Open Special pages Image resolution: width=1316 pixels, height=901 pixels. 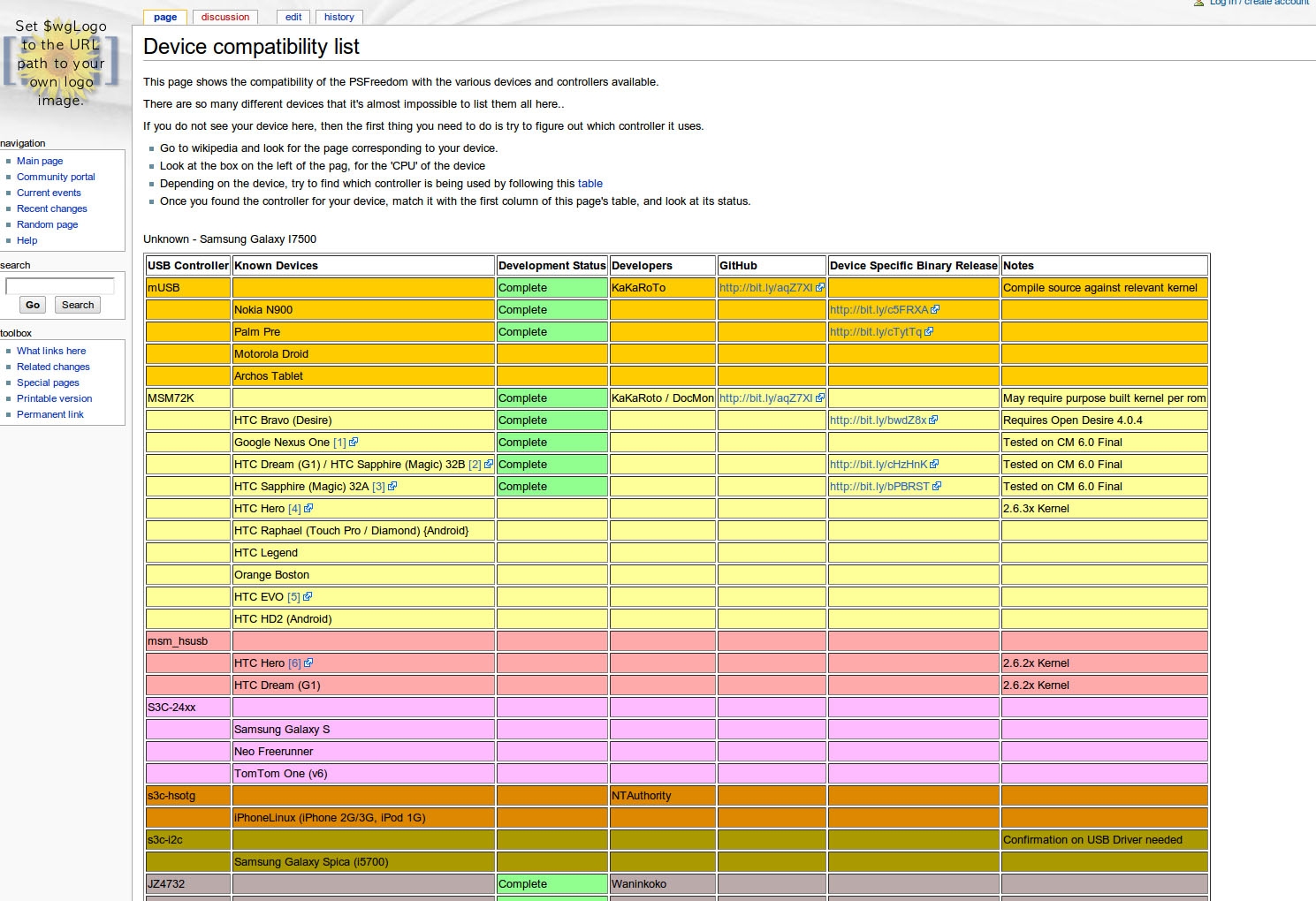[48, 382]
